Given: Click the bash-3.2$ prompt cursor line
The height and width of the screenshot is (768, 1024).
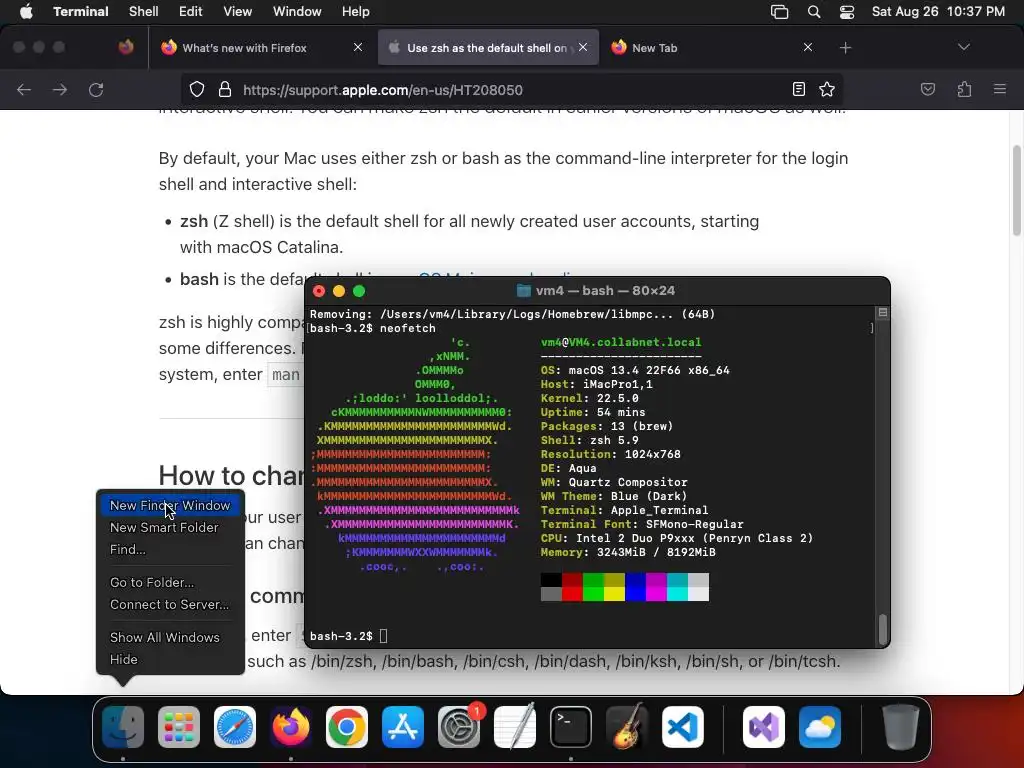Looking at the screenshot, I should tap(349, 636).
